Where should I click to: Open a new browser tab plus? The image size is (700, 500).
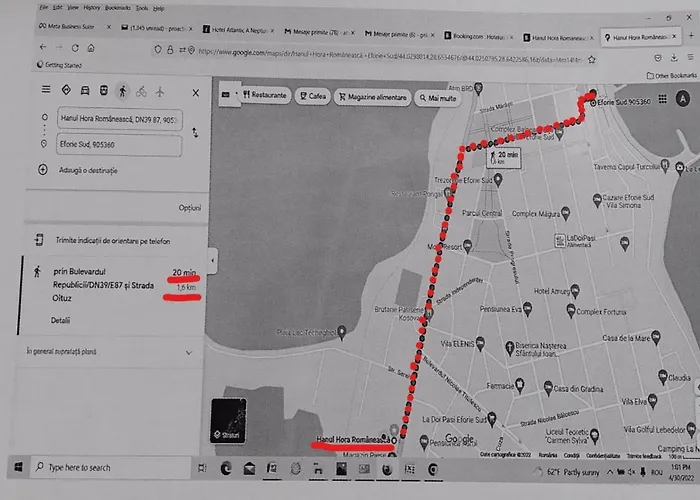[691, 36]
